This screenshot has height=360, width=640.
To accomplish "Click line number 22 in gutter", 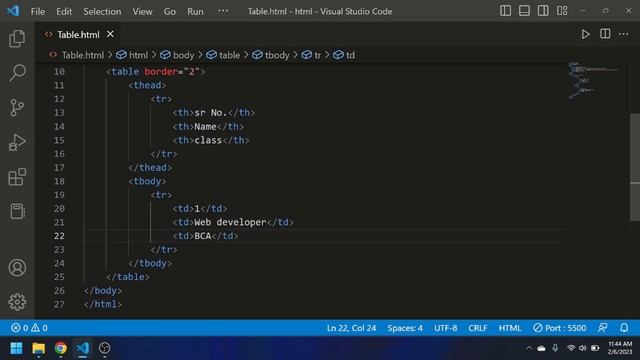I will pos(59,236).
